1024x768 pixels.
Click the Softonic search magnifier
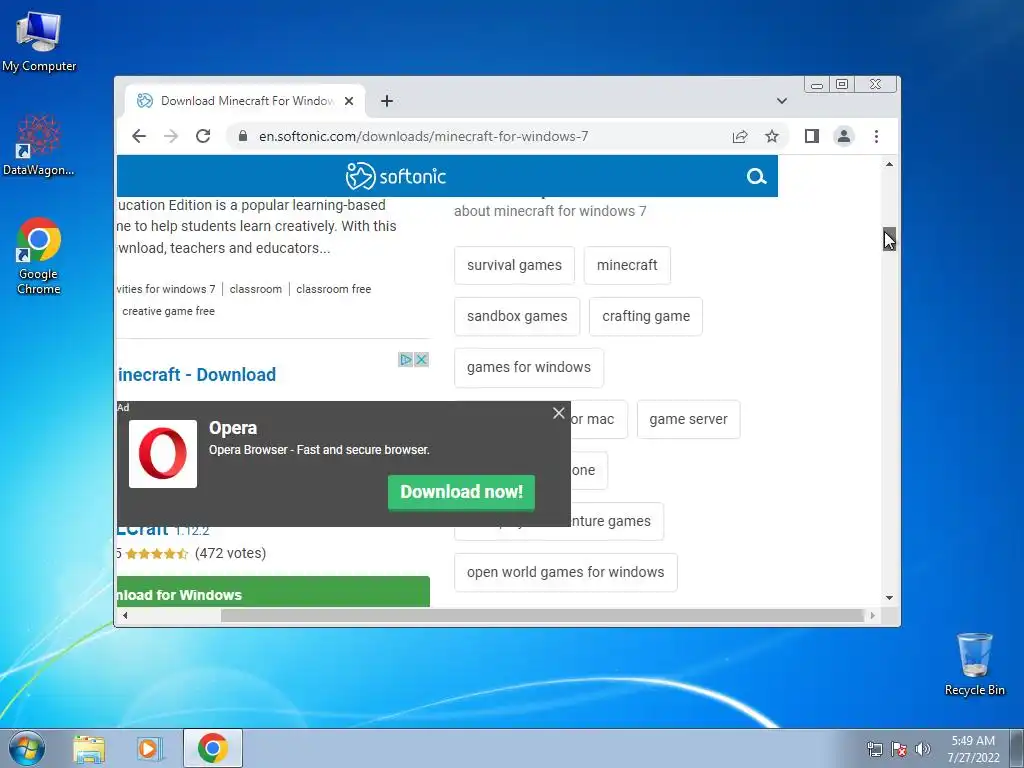coord(756,176)
